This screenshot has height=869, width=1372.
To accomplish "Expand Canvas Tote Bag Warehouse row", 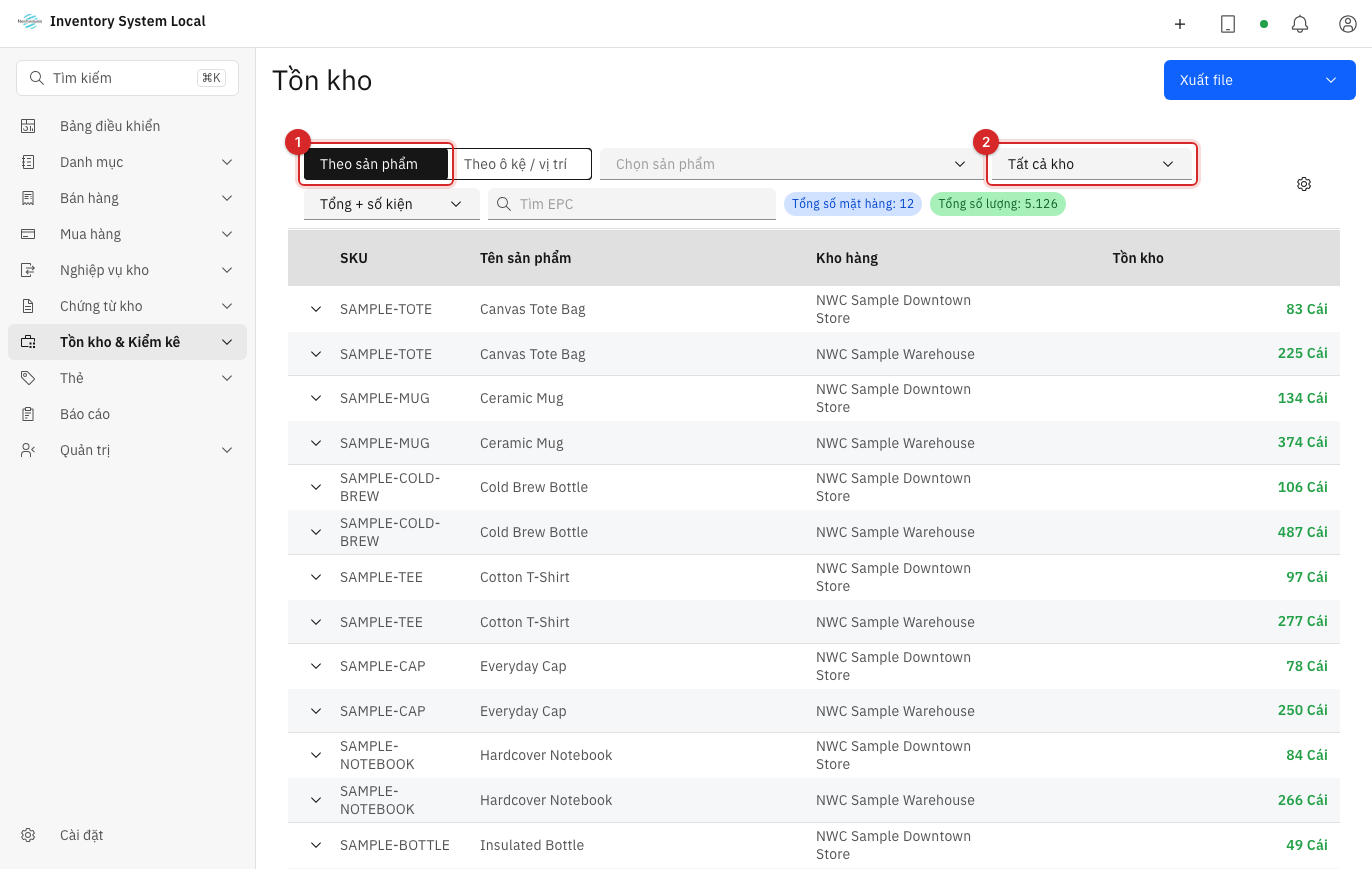I will pyautogui.click(x=316, y=354).
